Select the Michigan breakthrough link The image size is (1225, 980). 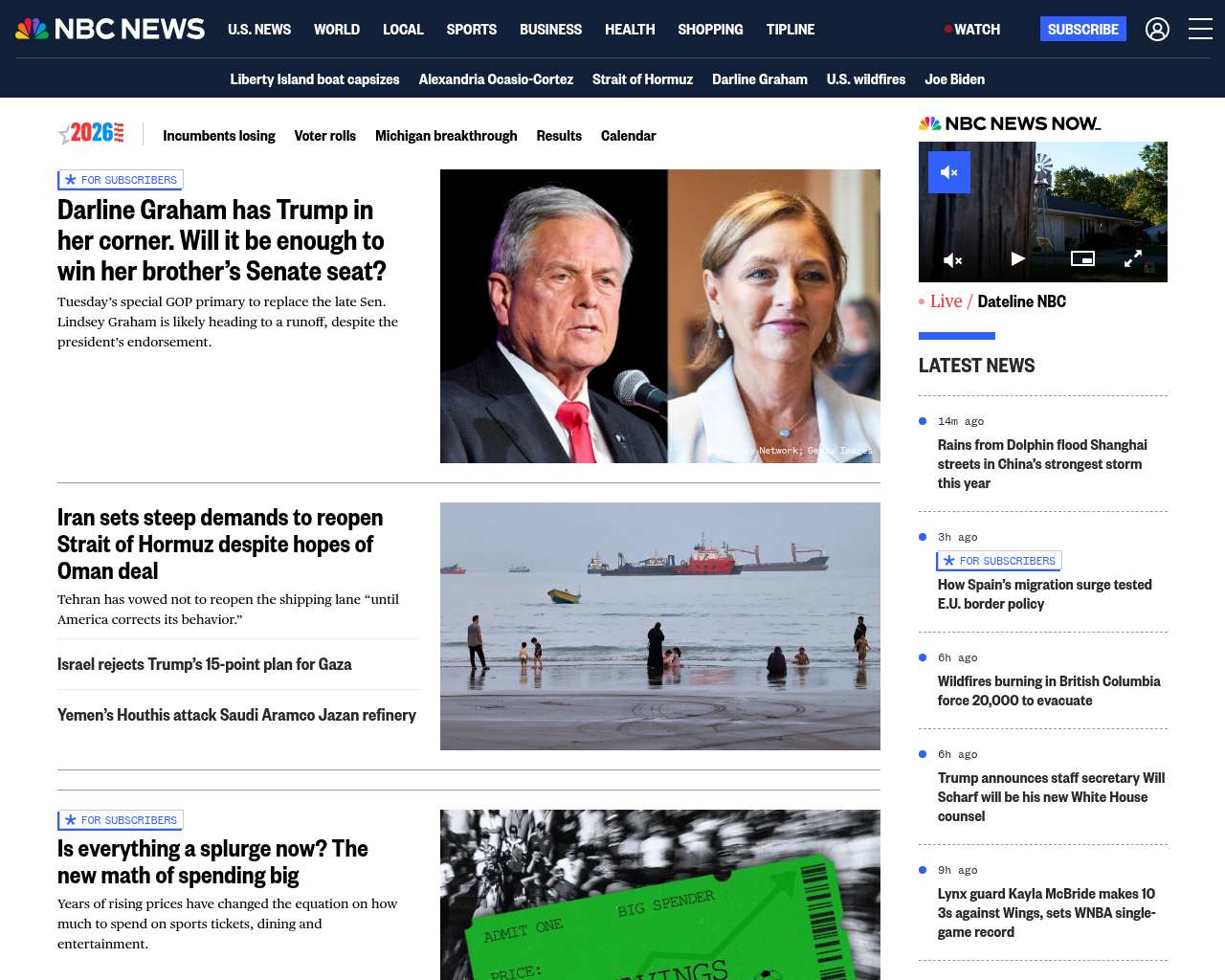[446, 136]
